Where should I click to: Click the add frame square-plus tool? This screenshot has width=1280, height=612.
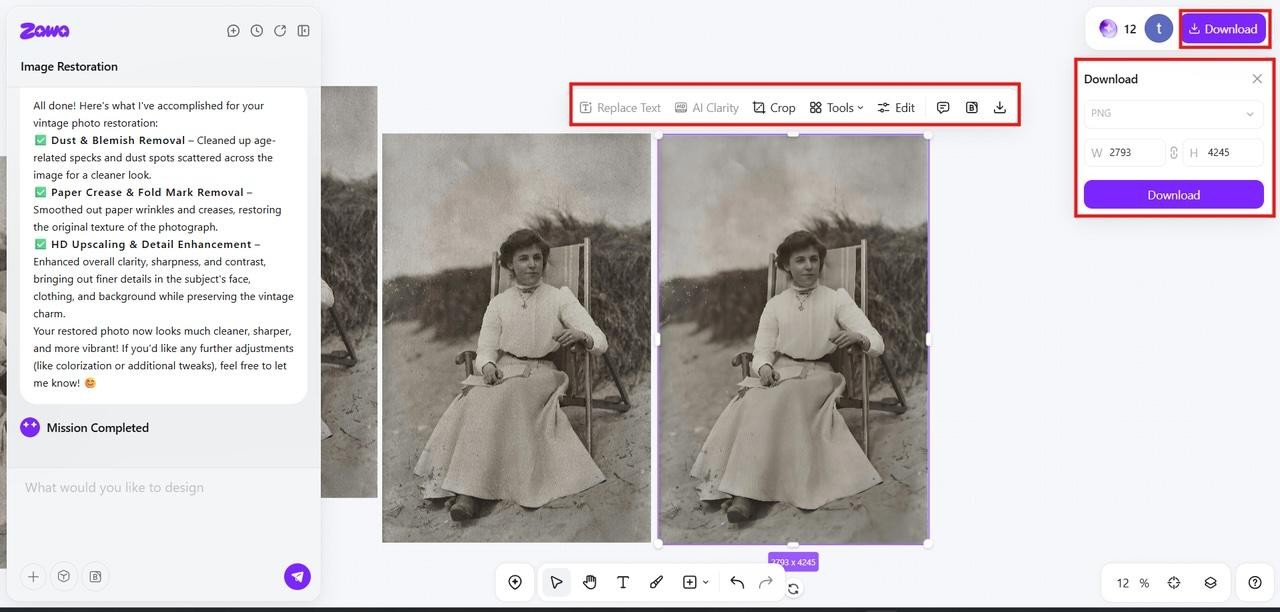pyautogui.click(x=690, y=582)
